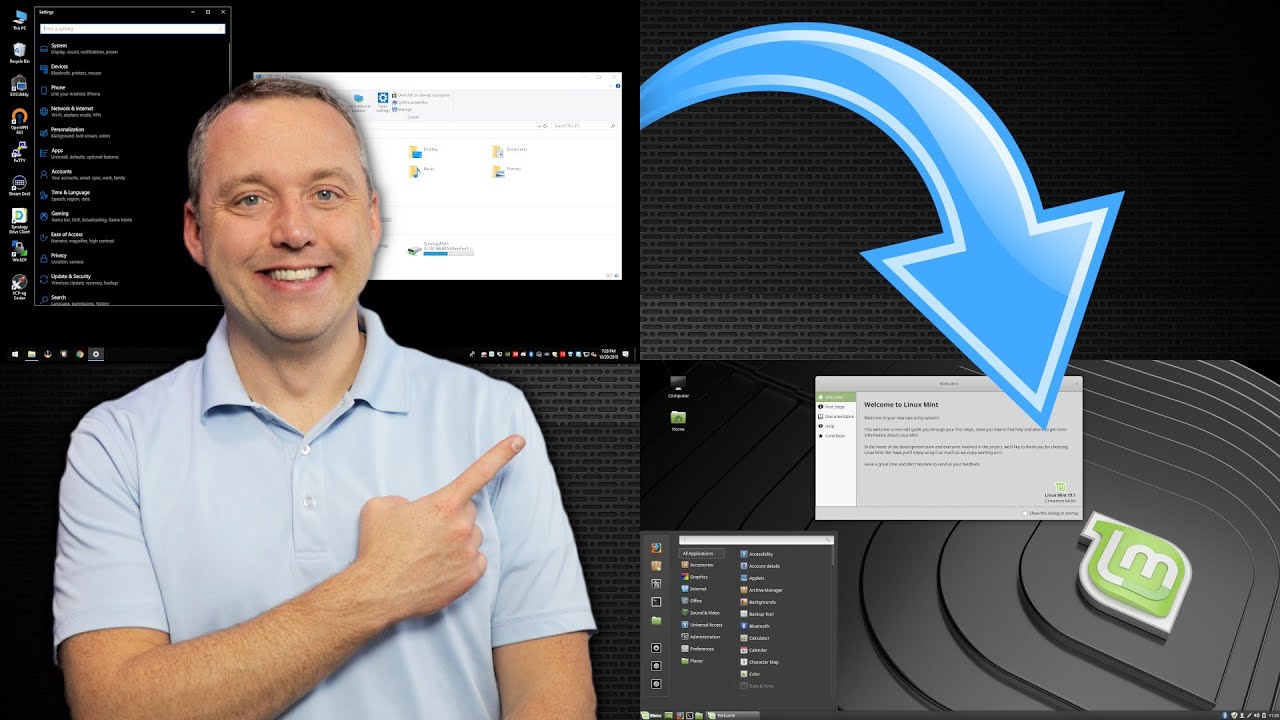Image resolution: width=1280 pixels, height=720 pixels.
Task: Open the XCP-ng Center desktop shortcut
Action: [19, 288]
